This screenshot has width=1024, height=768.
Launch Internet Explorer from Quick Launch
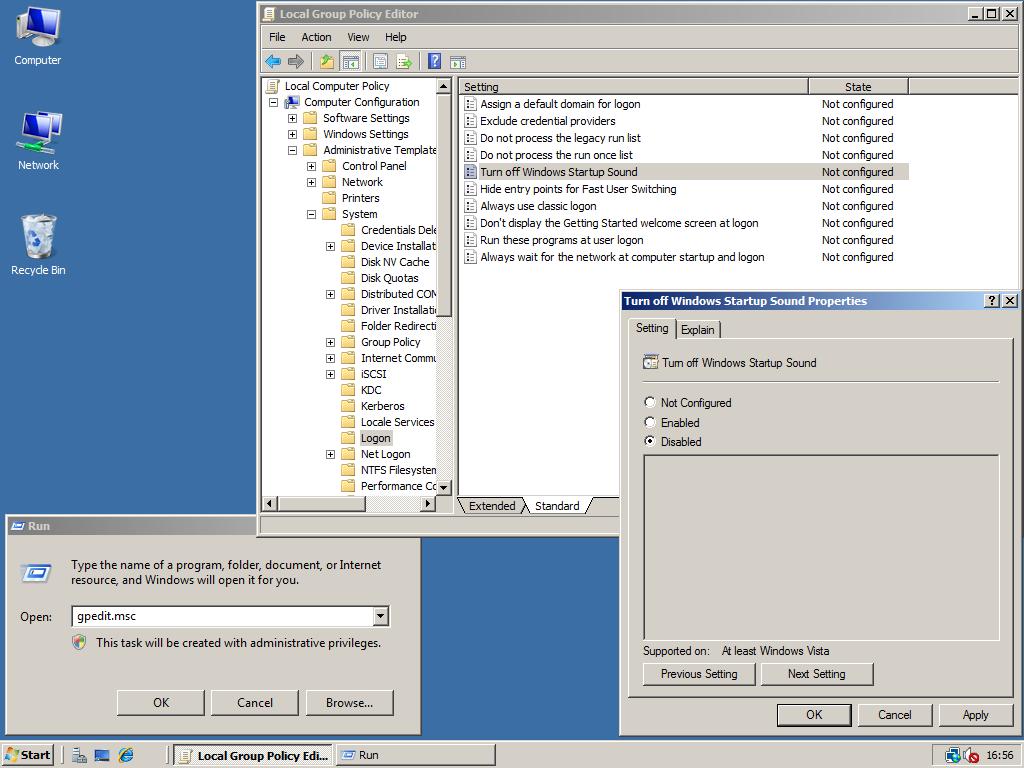(x=126, y=755)
